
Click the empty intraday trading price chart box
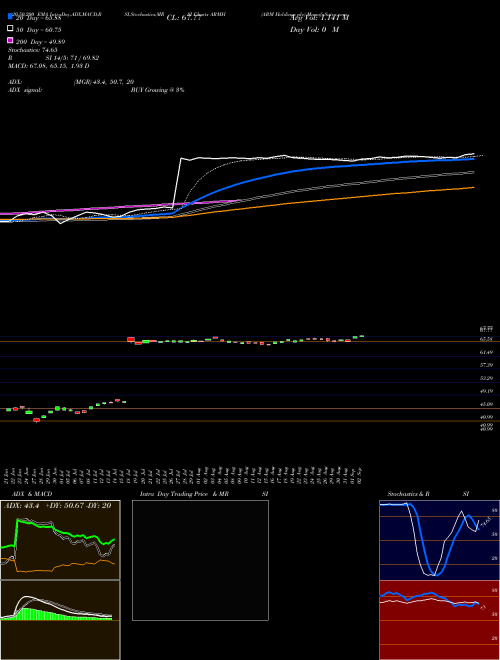click(x=200, y=560)
